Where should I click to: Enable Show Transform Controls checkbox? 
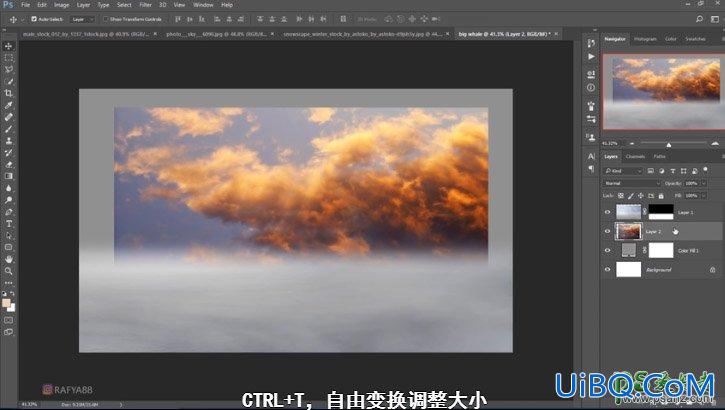(105, 19)
